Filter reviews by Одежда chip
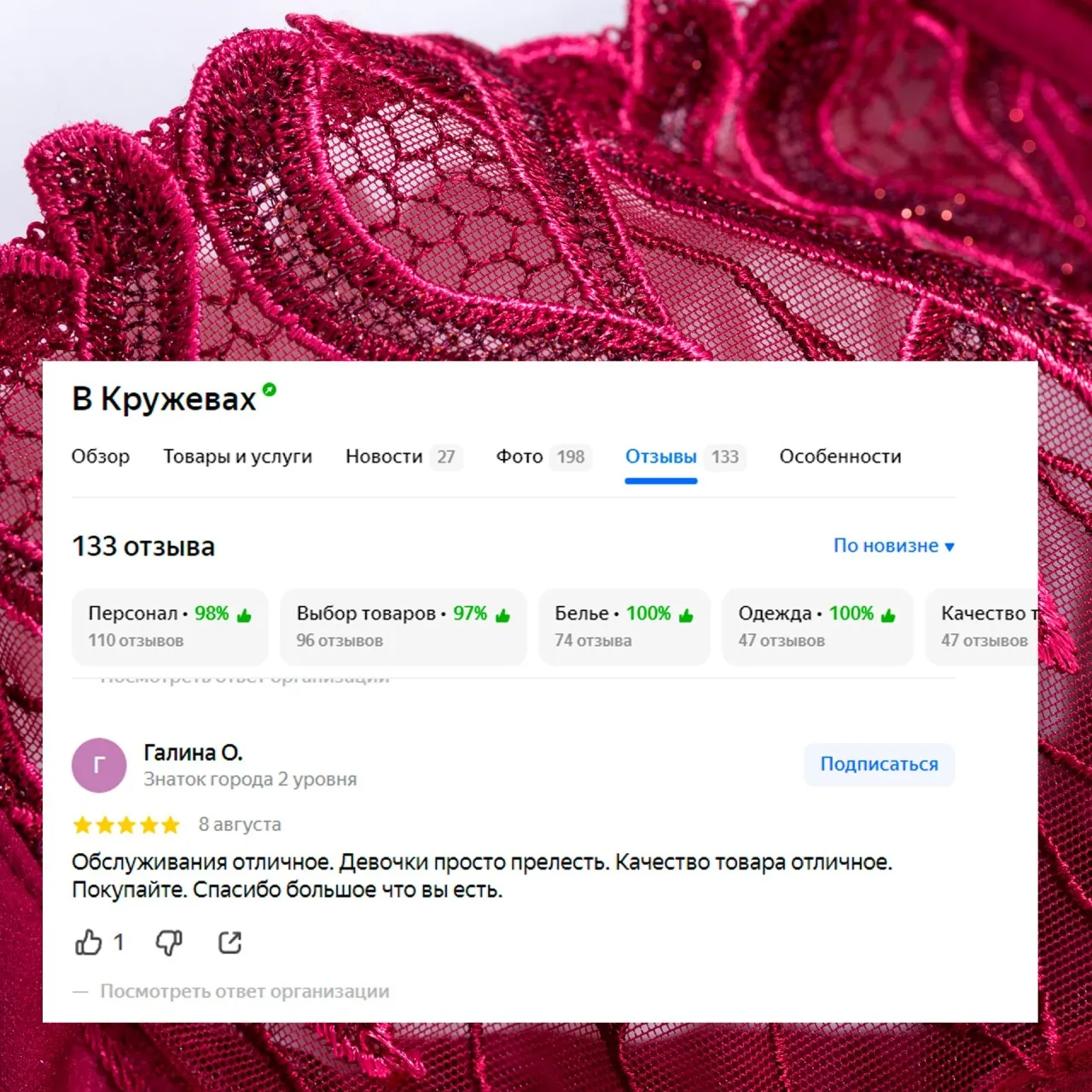 [x=817, y=626]
